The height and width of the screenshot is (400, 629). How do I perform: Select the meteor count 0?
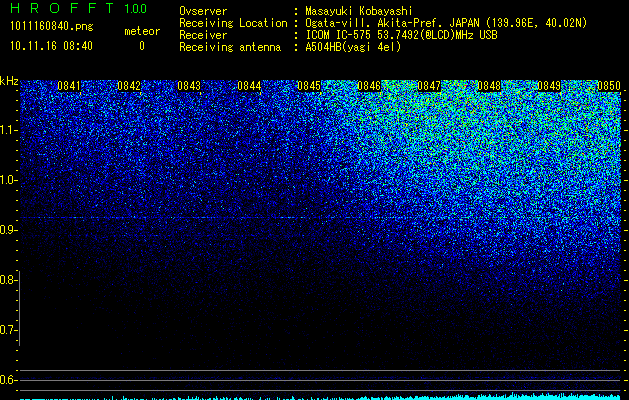[142, 46]
